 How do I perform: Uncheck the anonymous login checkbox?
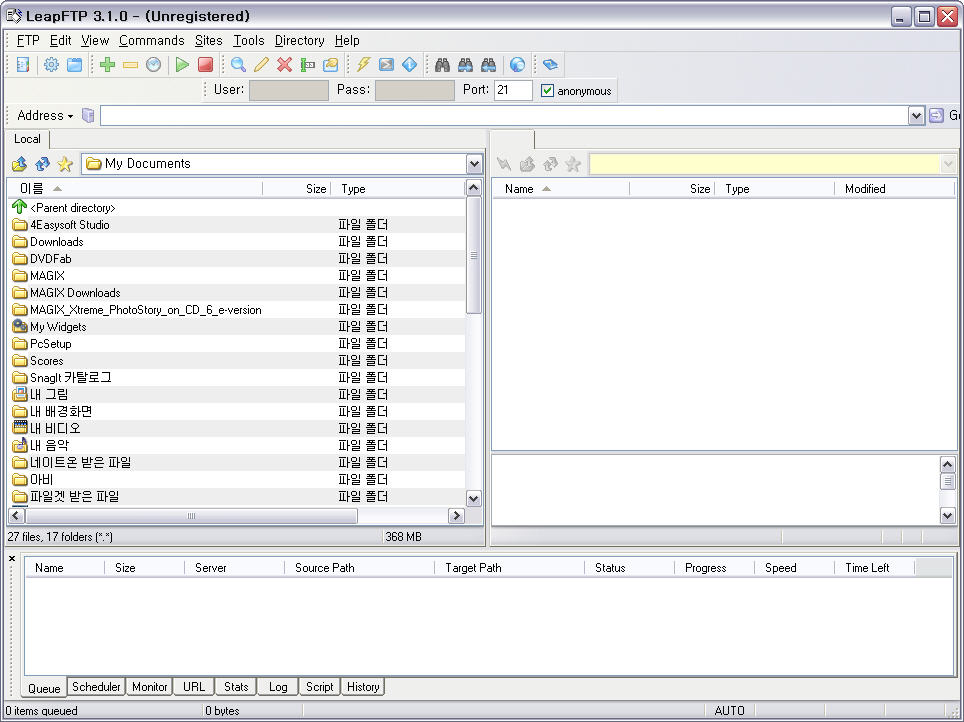pyautogui.click(x=547, y=91)
